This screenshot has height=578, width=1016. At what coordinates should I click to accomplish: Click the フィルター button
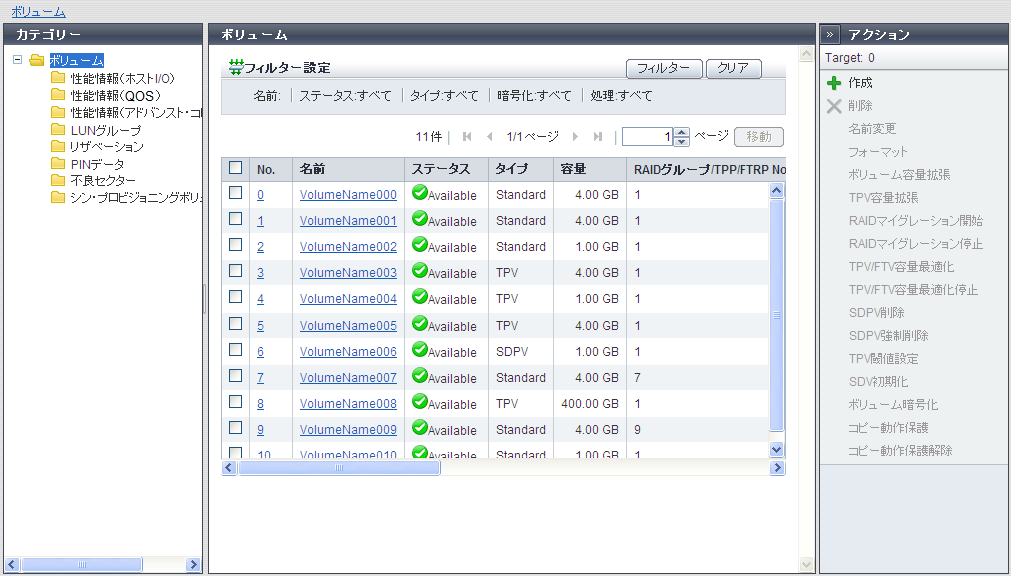pos(663,68)
